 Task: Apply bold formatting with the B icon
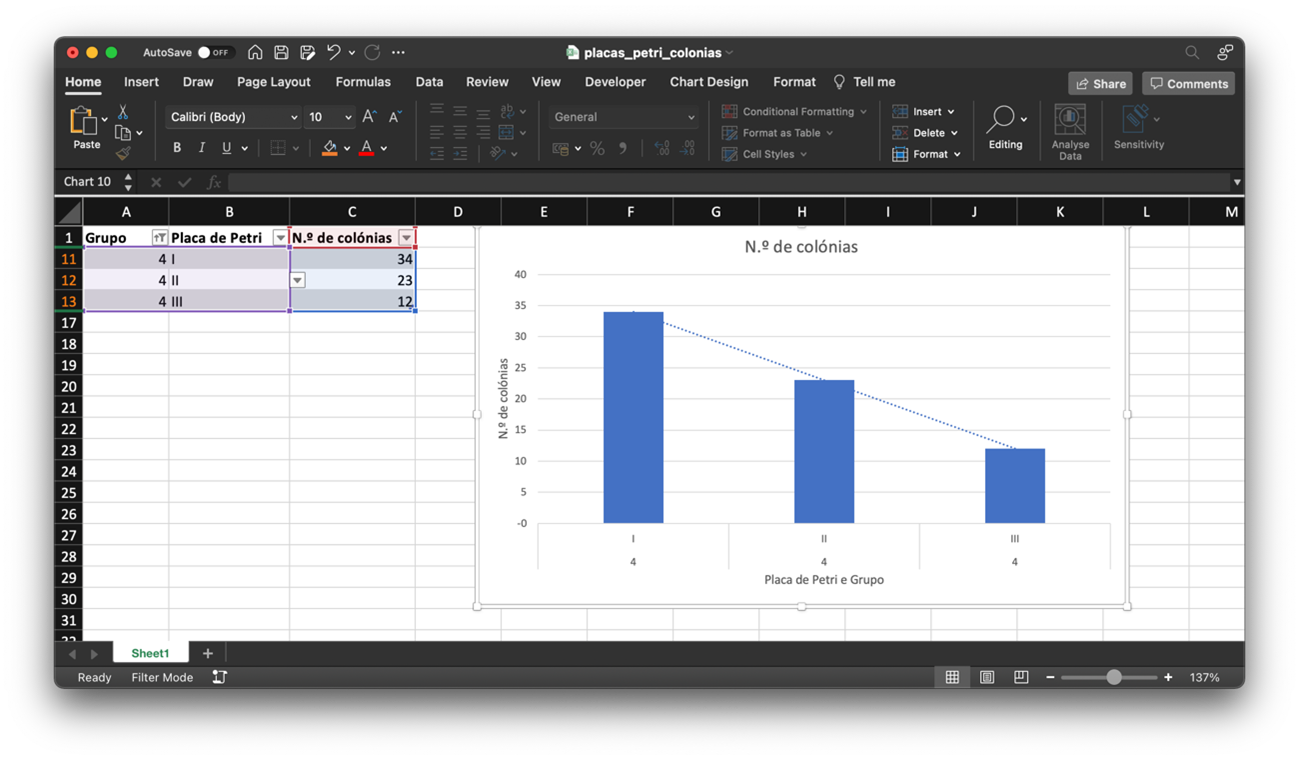coord(177,148)
